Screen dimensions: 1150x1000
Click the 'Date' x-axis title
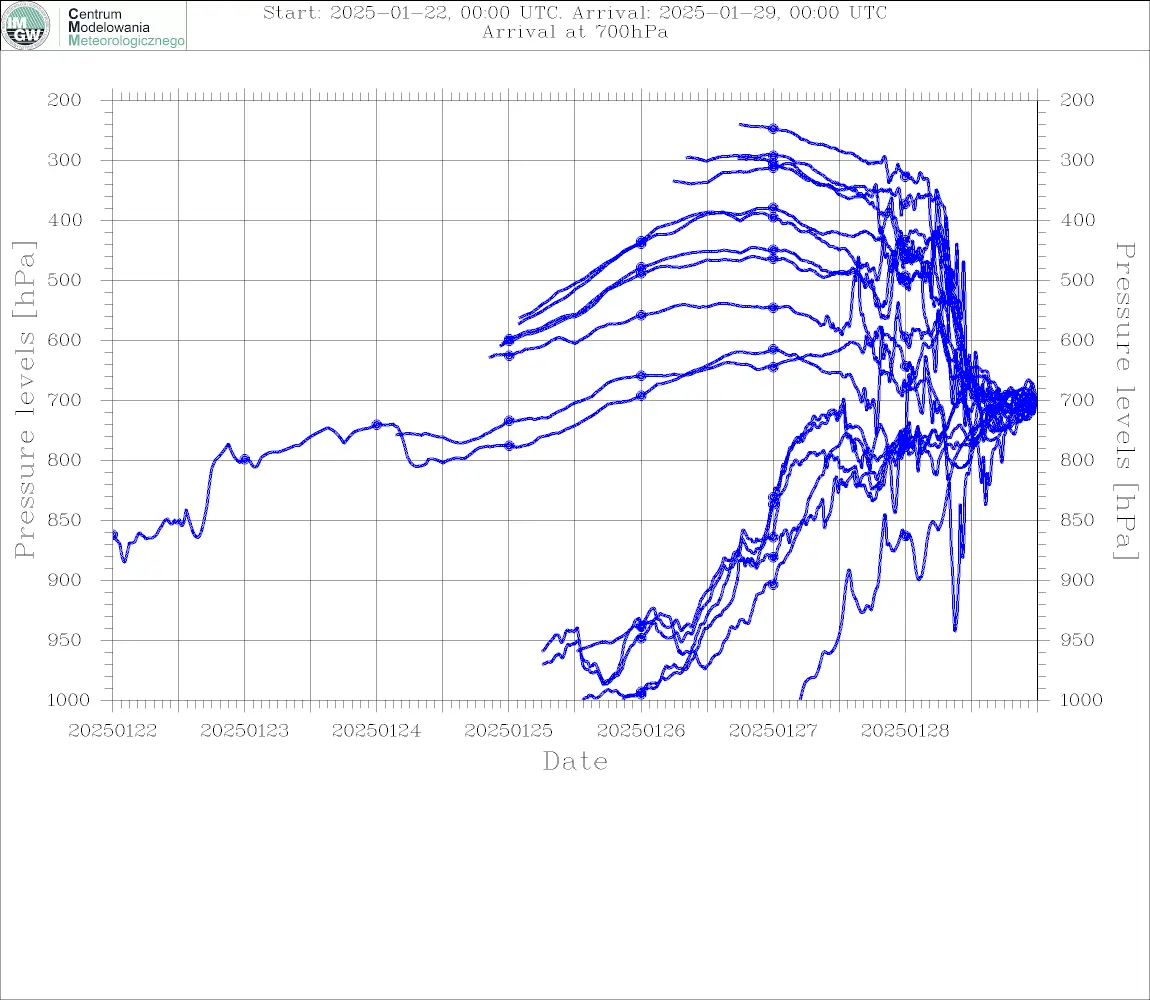(575, 762)
